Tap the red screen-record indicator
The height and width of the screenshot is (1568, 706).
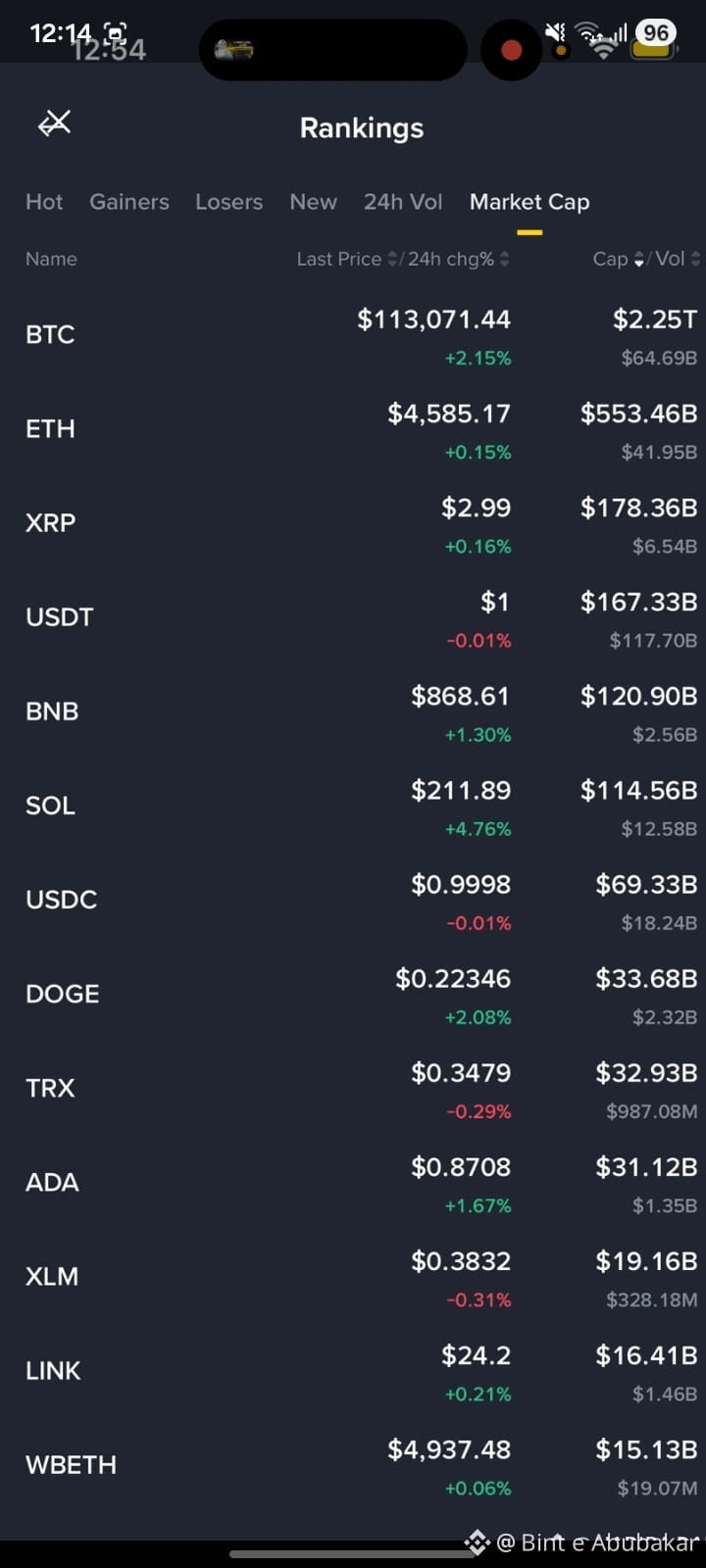511,50
